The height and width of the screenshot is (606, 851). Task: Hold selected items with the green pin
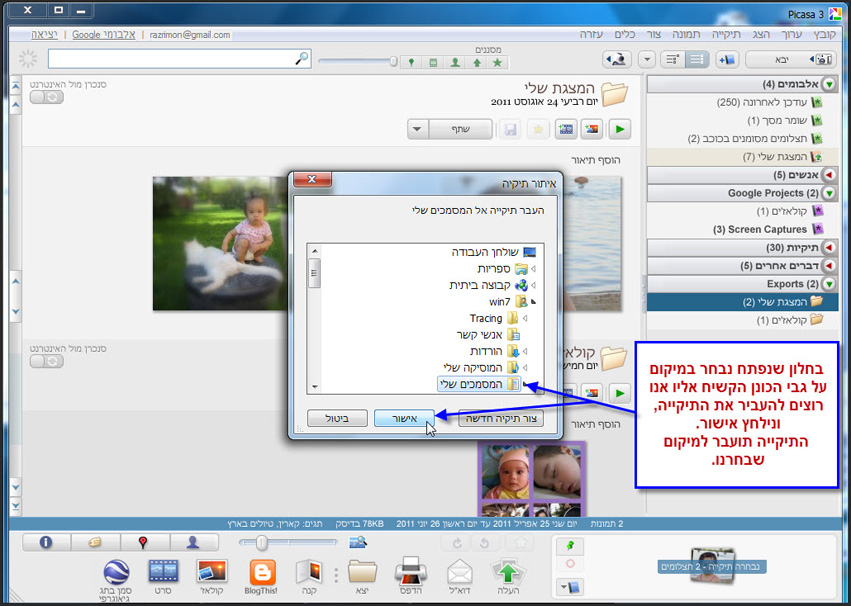(570, 546)
